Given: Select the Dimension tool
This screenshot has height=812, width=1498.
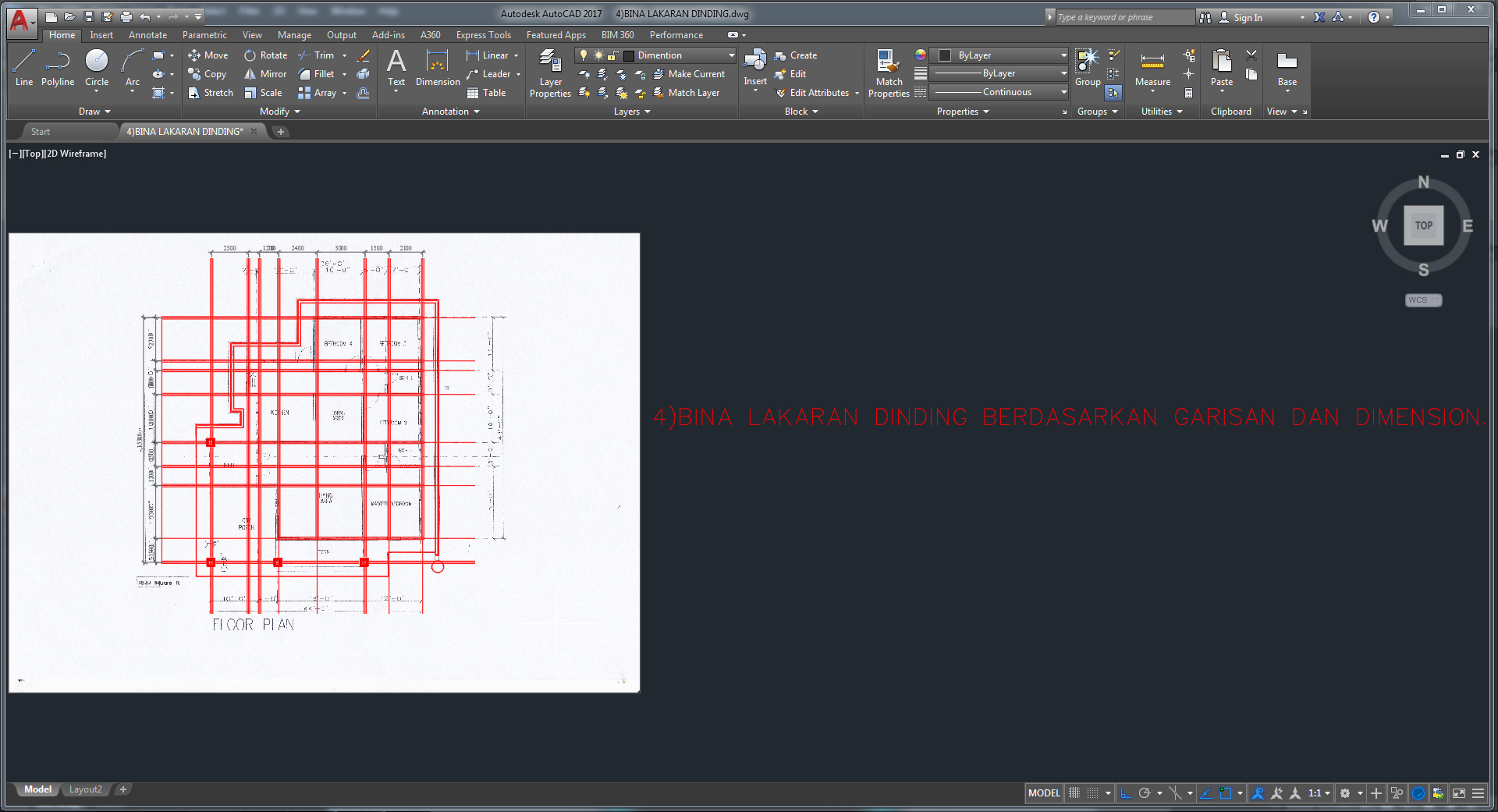Looking at the screenshot, I should click(438, 68).
